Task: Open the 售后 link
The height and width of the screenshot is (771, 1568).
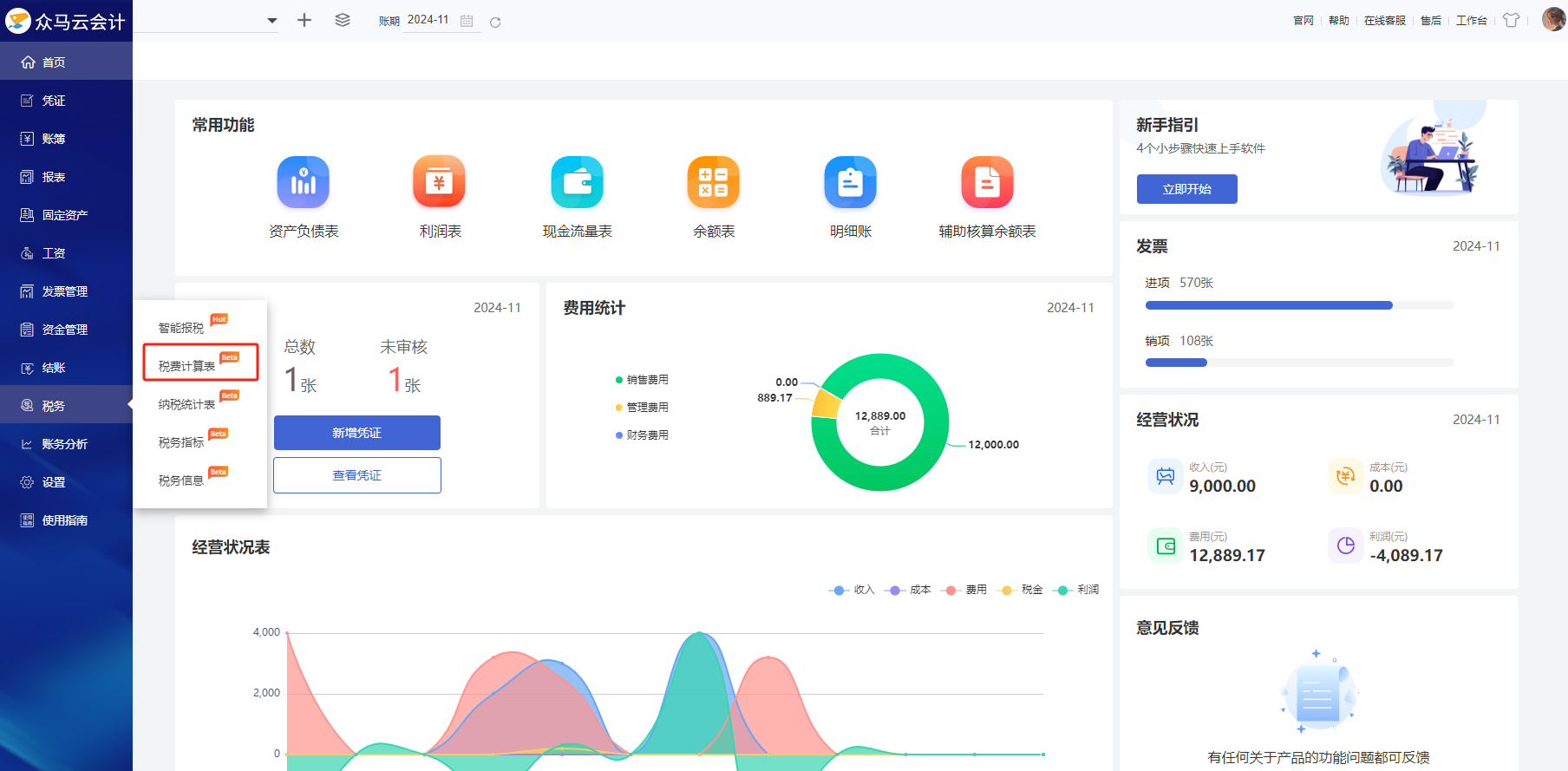Action: [x=1431, y=21]
